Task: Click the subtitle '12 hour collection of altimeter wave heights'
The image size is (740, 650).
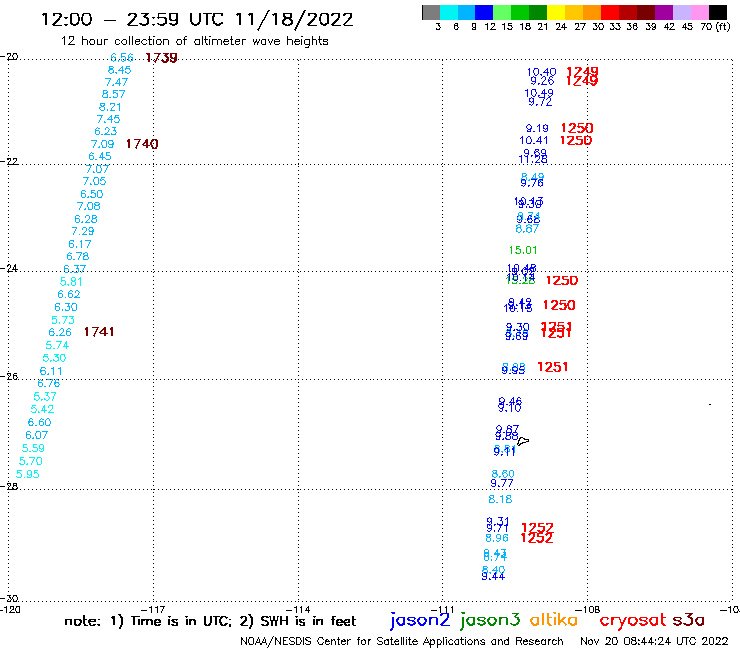Action: 194,41
